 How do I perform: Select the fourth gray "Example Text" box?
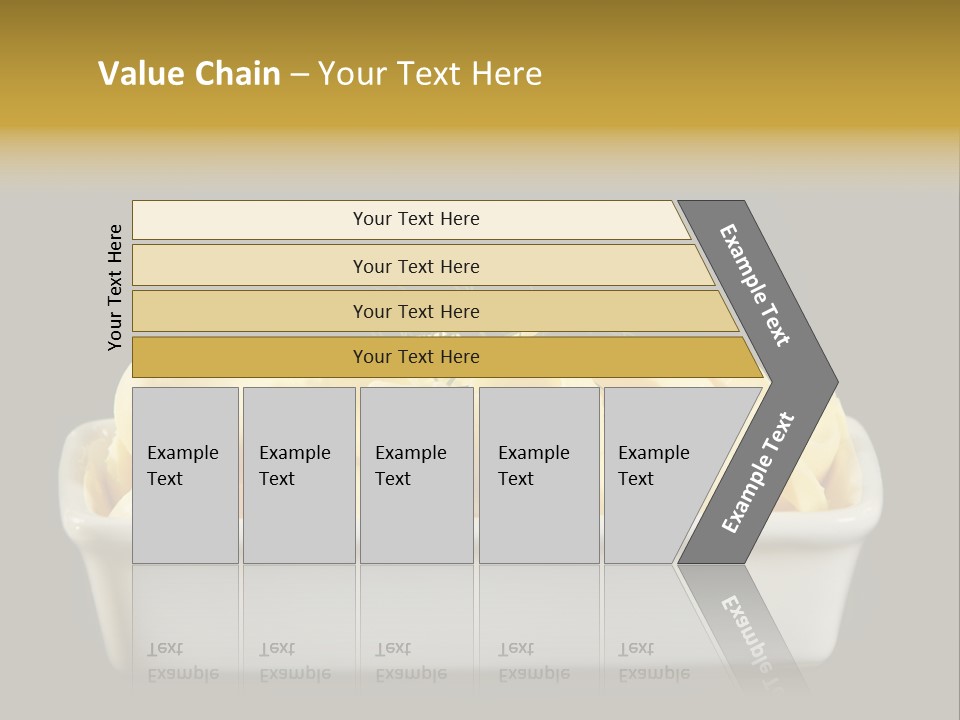pos(538,475)
